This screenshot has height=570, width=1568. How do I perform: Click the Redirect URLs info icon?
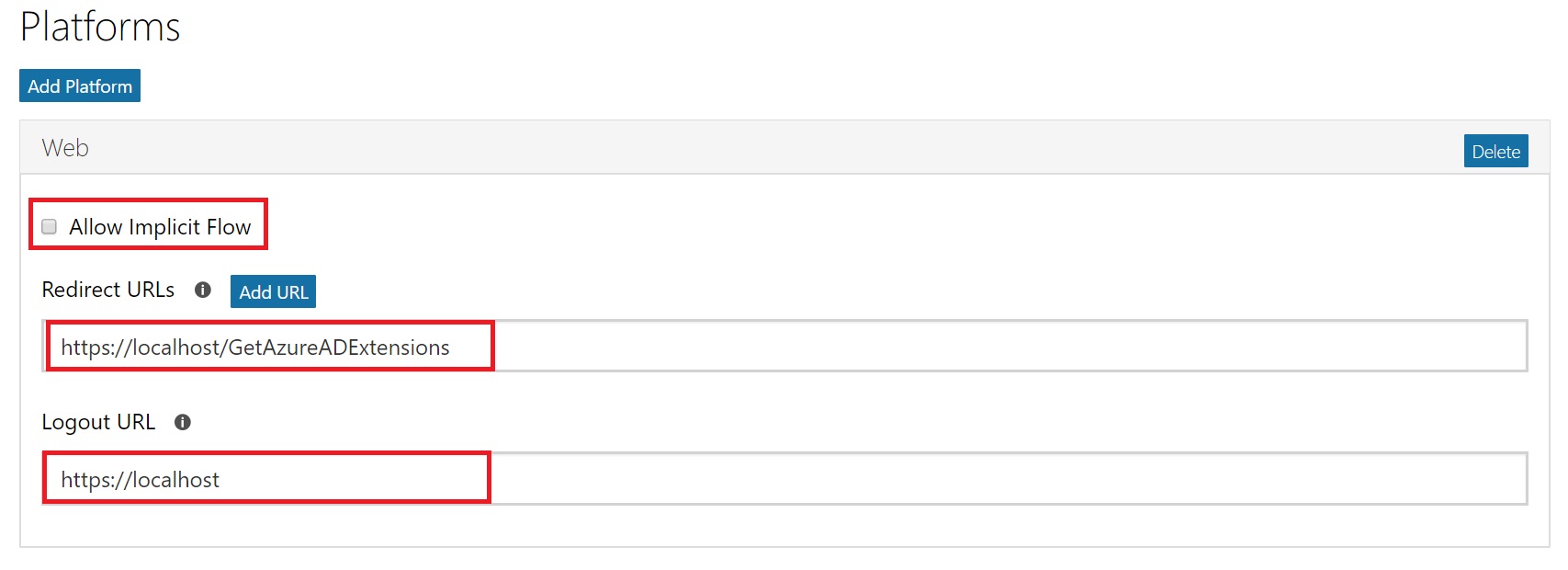pos(203,290)
